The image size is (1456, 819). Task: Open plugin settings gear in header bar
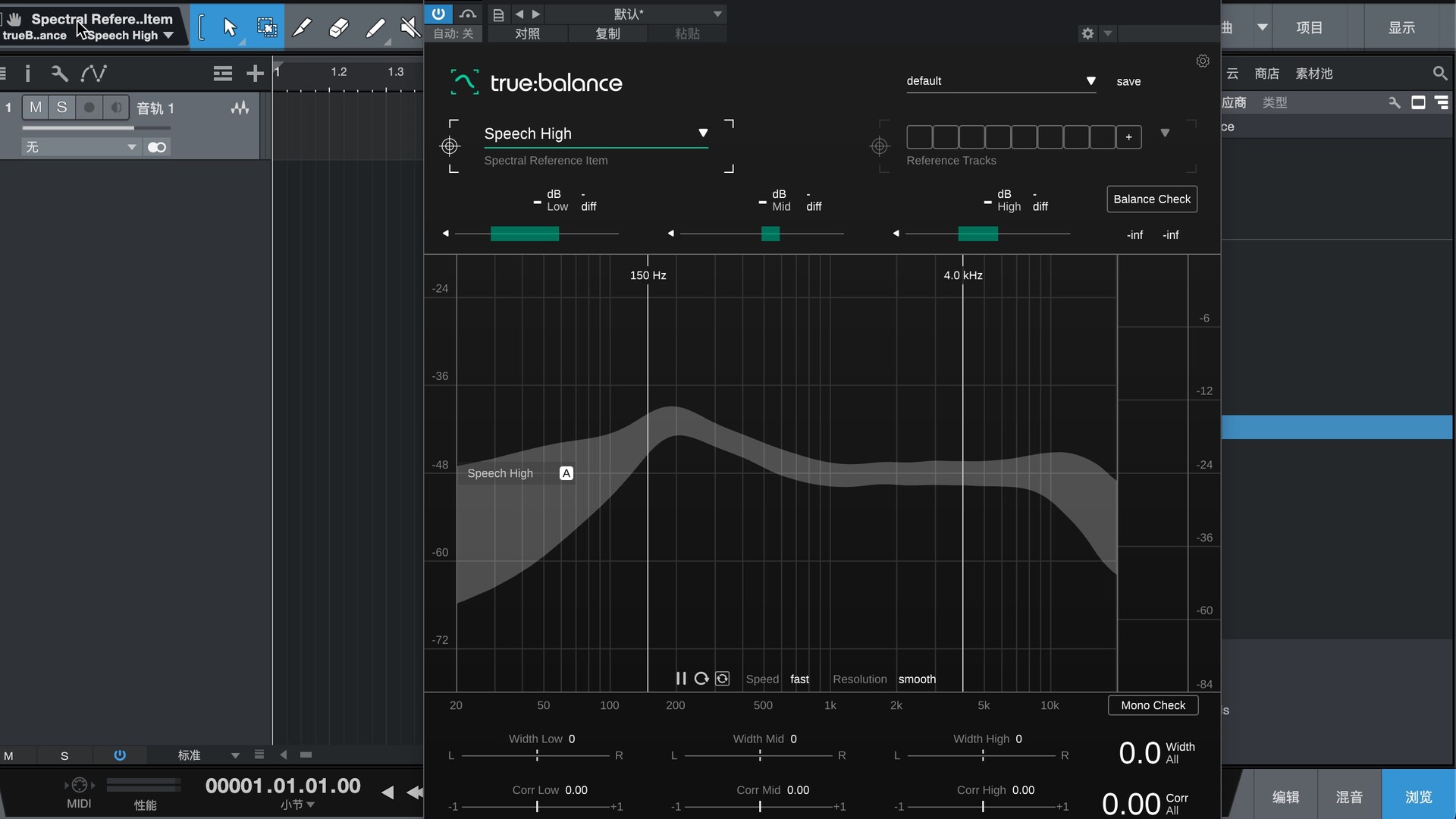(1087, 33)
